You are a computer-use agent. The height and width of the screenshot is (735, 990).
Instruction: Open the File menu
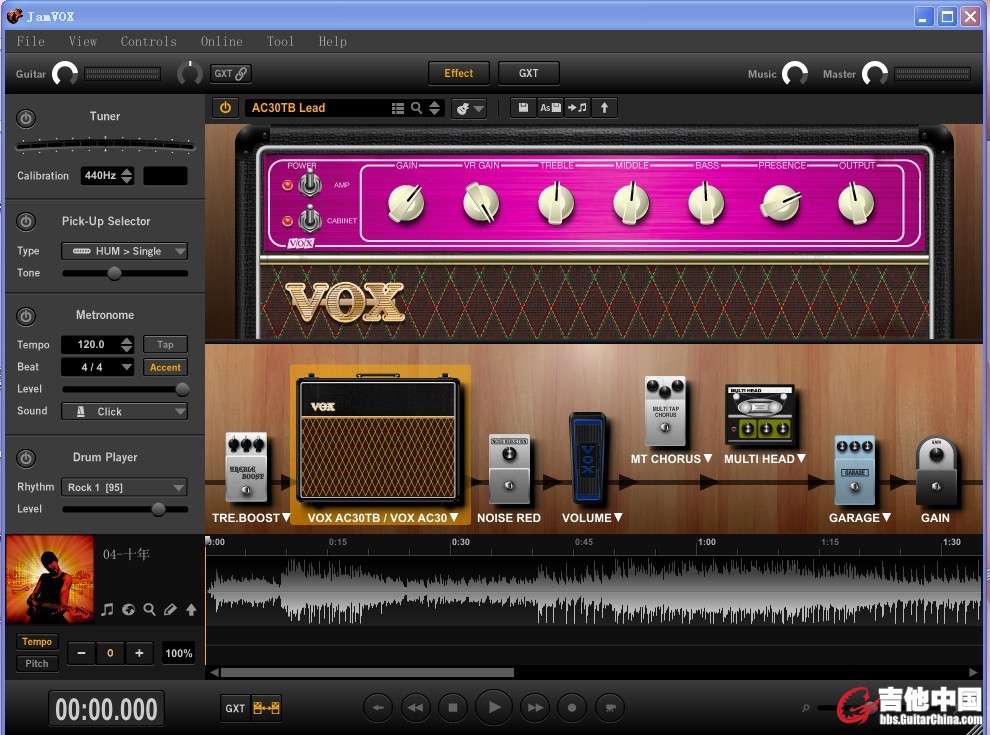(30, 42)
